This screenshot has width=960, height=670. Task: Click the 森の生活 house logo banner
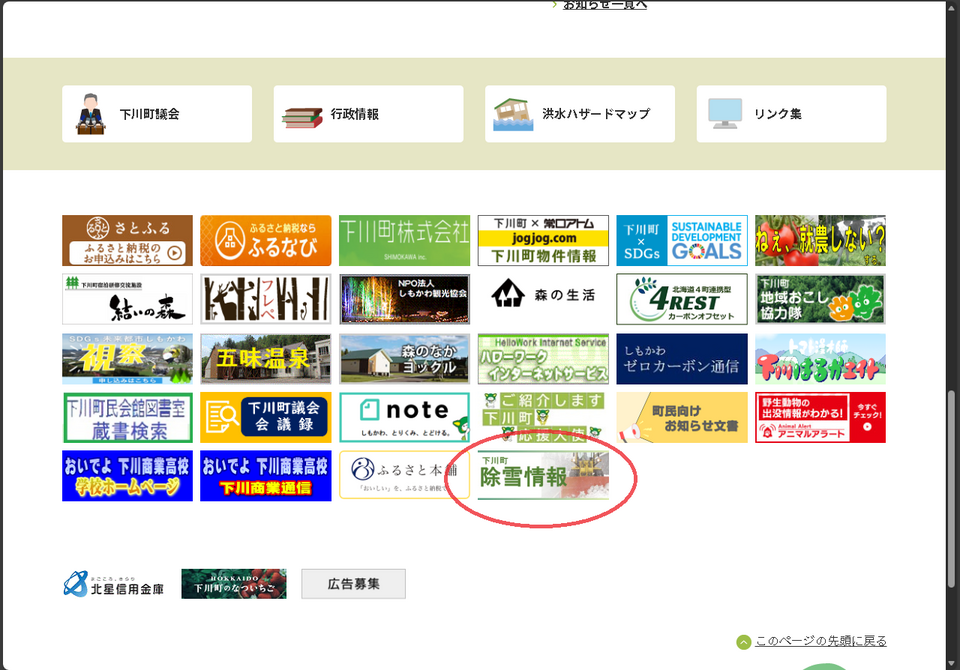[542, 299]
